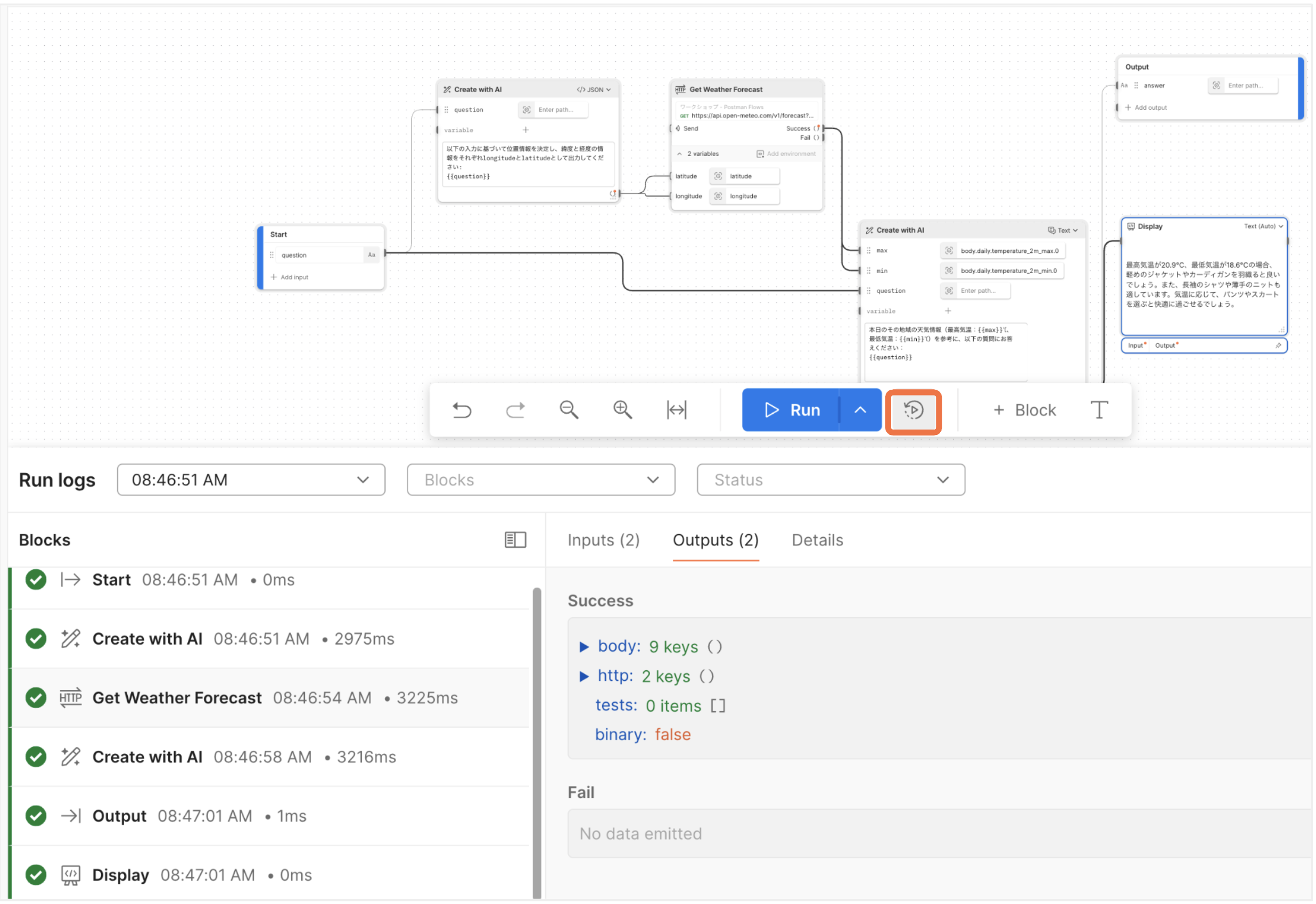Expand body 9 keys in Success output

[x=585, y=646]
